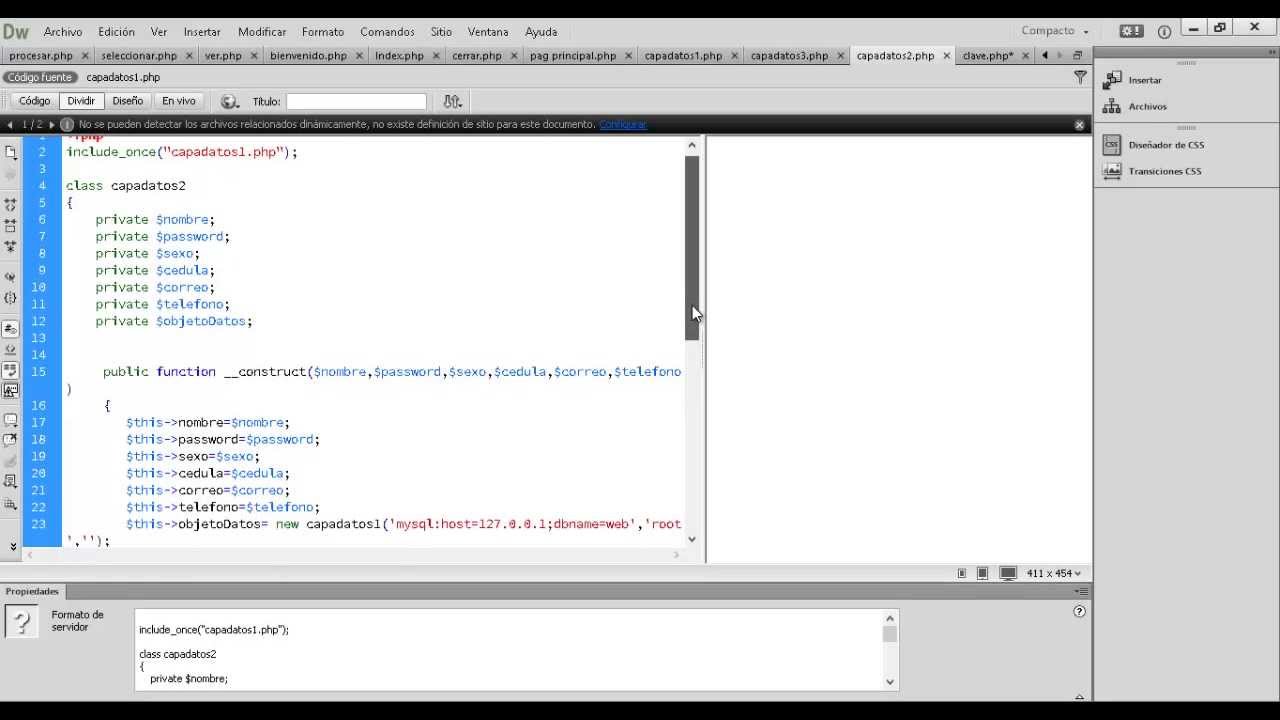This screenshot has height=720, width=1280.
Task: Open the Archivos panel icon
Action: [1112, 106]
